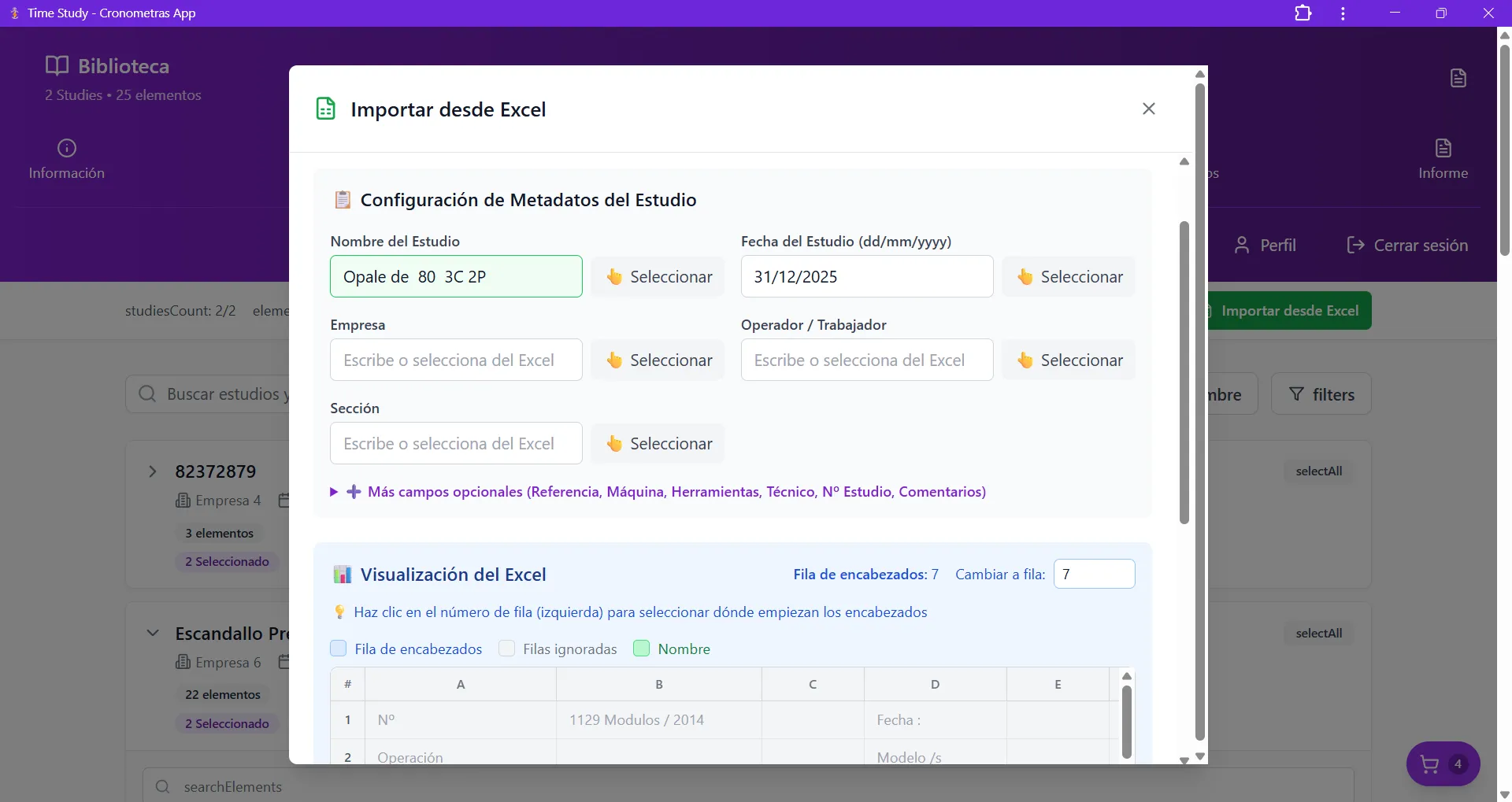Enable the Fila de encabezados checkbox
This screenshot has height=802, width=1512.
point(338,649)
